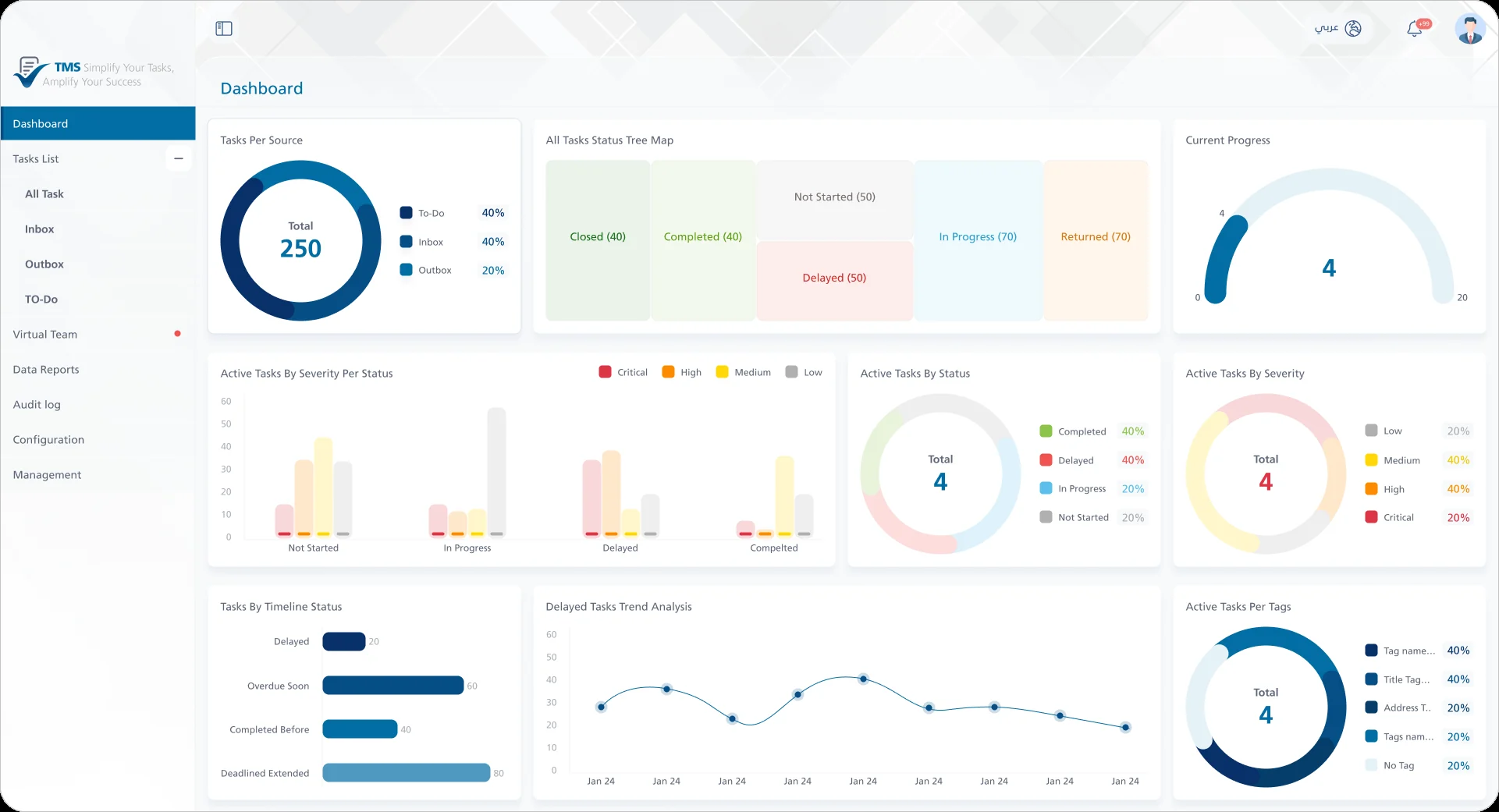Toggle the Low legend swatch in bar chart
Viewport: 1499px width, 812px height.
[x=791, y=372]
